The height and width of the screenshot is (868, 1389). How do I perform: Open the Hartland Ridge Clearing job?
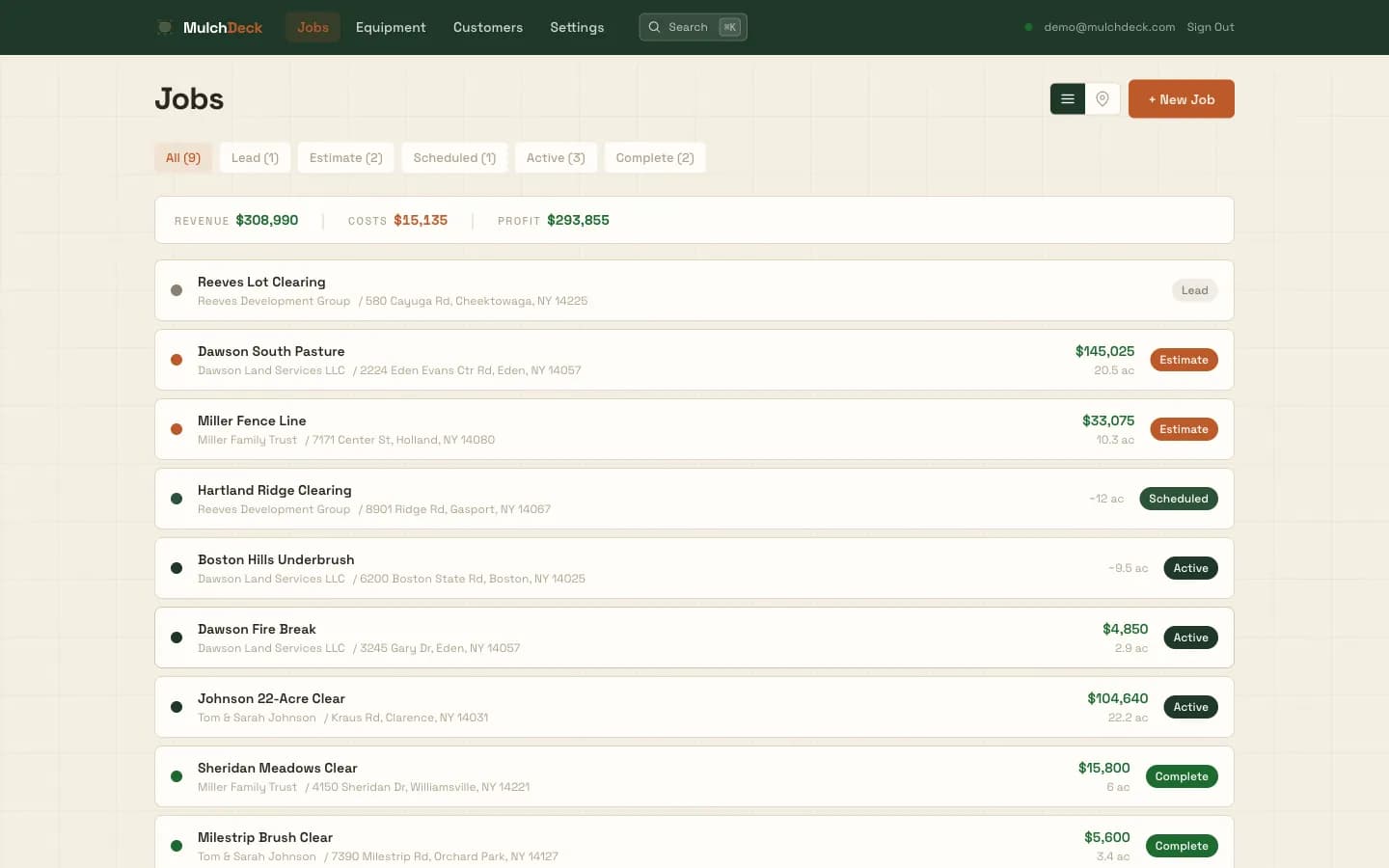click(694, 499)
